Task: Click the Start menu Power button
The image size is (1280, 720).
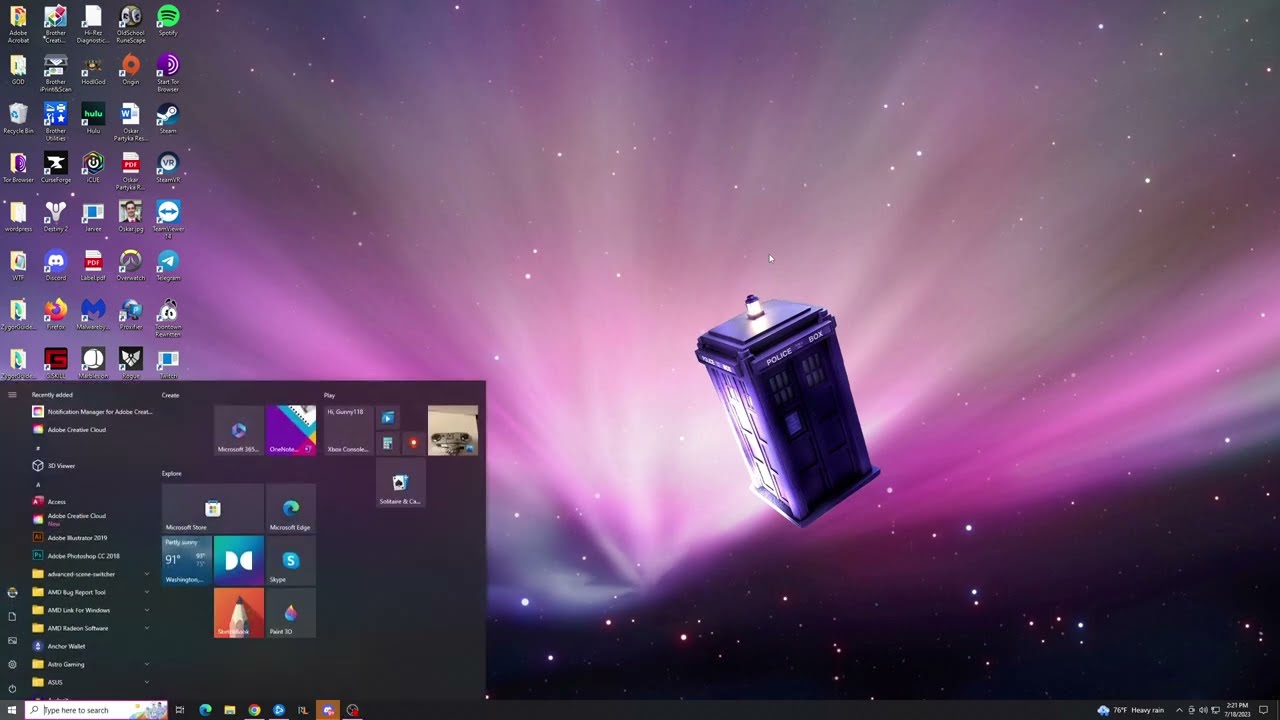Action: (x=12, y=688)
